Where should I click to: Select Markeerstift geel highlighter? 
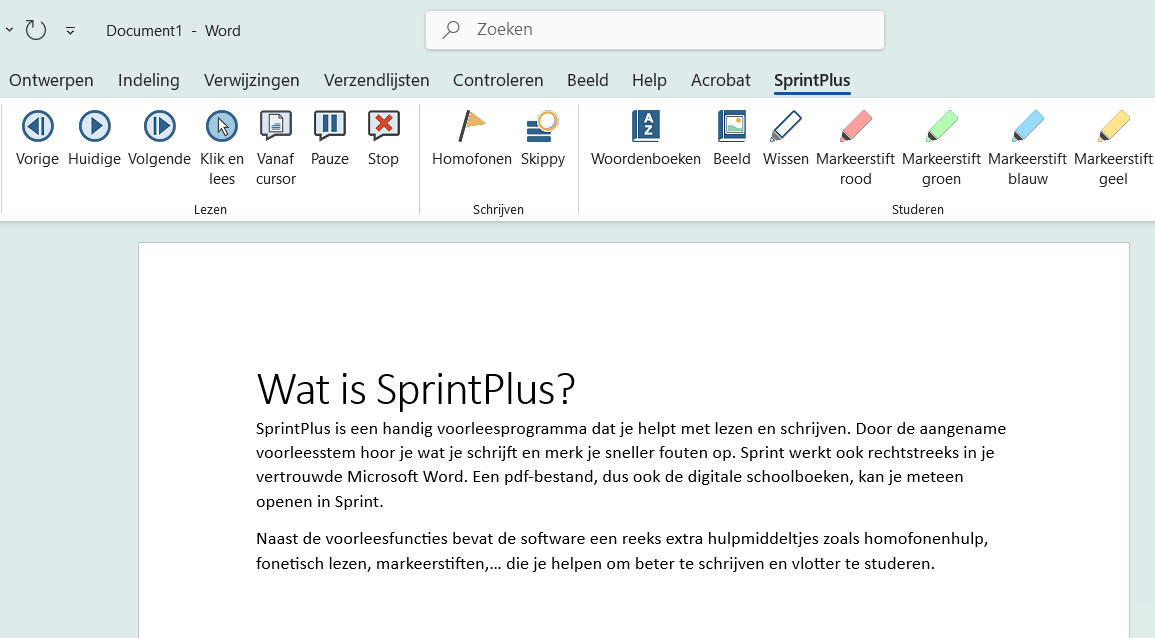pos(1113,140)
